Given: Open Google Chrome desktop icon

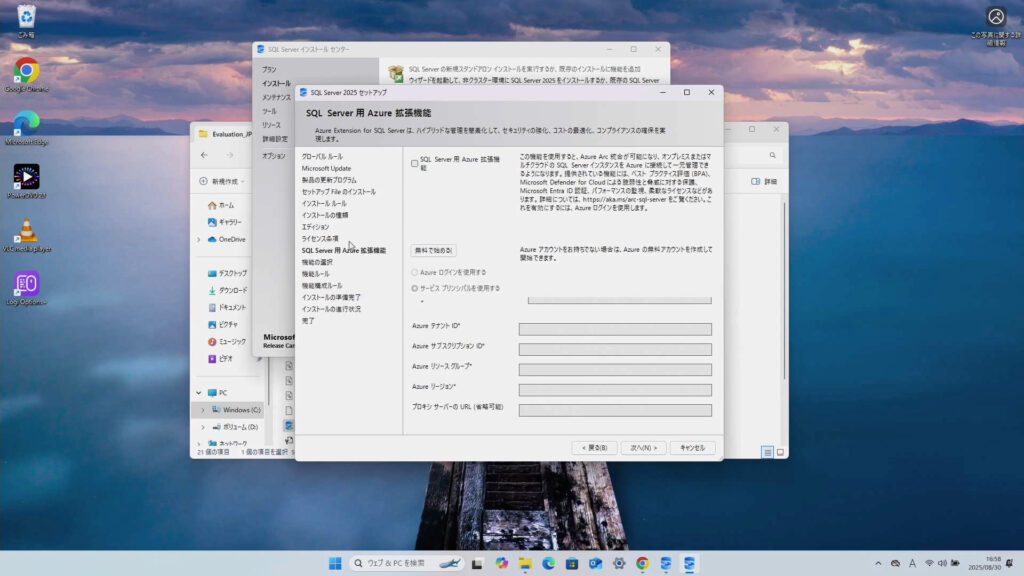Looking at the screenshot, I should [26, 75].
